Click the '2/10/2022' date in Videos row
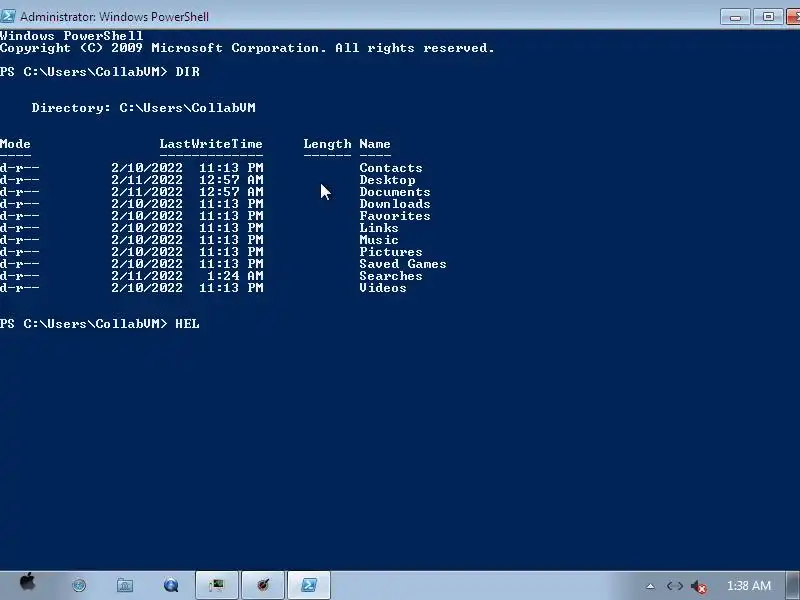Viewport: 800px width, 600px height. [x=147, y=288]
